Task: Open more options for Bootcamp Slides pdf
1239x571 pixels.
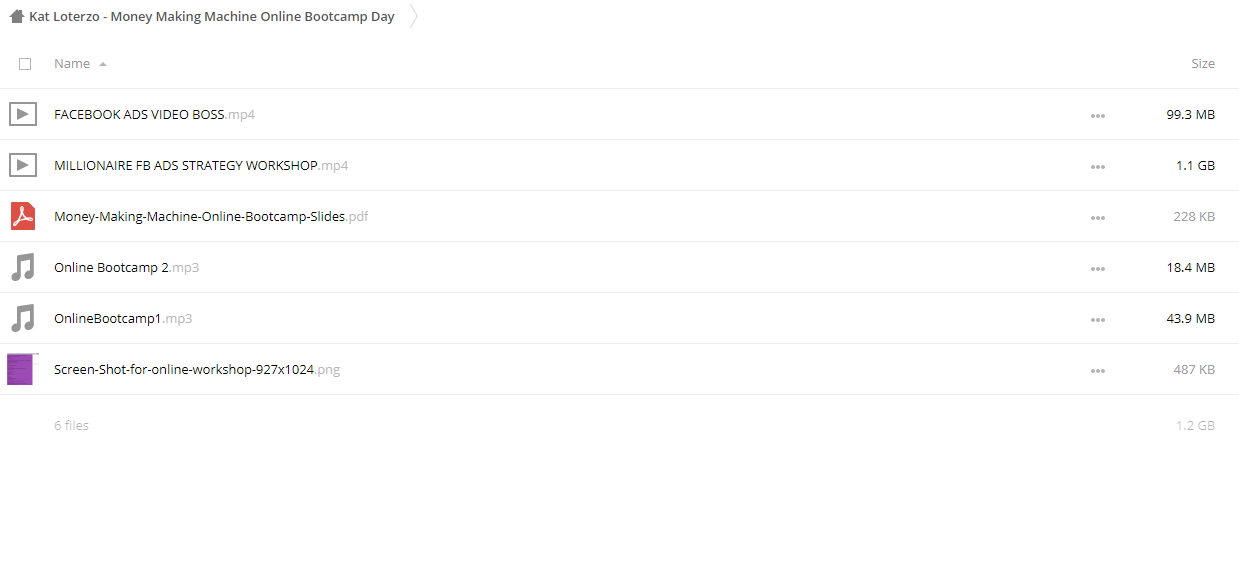Action: pyautogui.click(x=1098, y=218)
